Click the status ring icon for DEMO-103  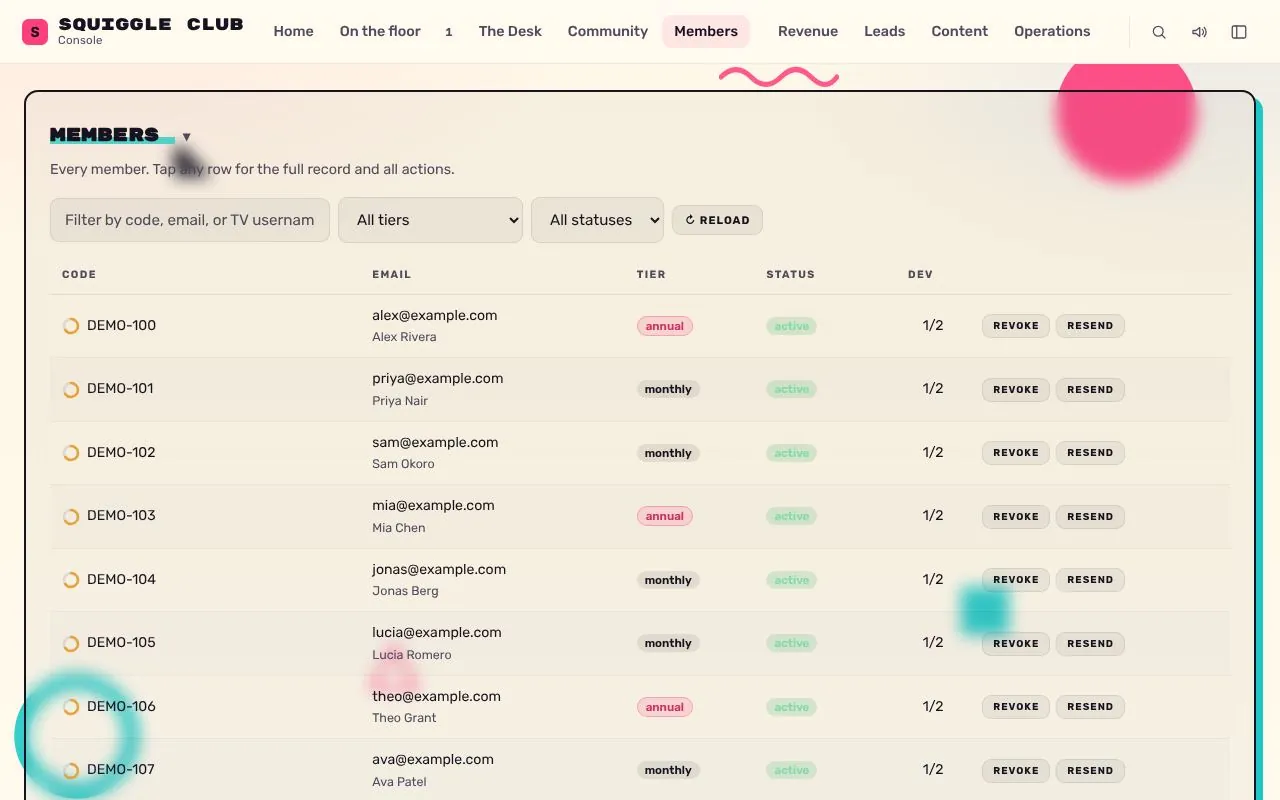[71, 516]
